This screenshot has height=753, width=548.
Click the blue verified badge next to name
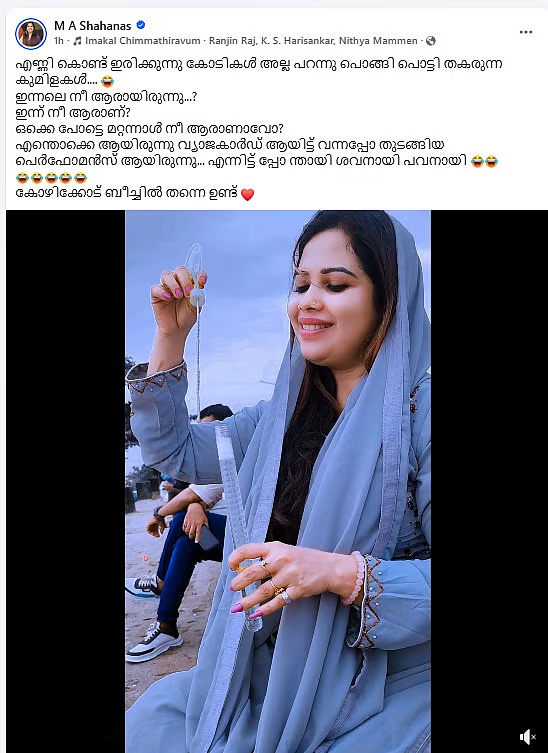[141, 25]
